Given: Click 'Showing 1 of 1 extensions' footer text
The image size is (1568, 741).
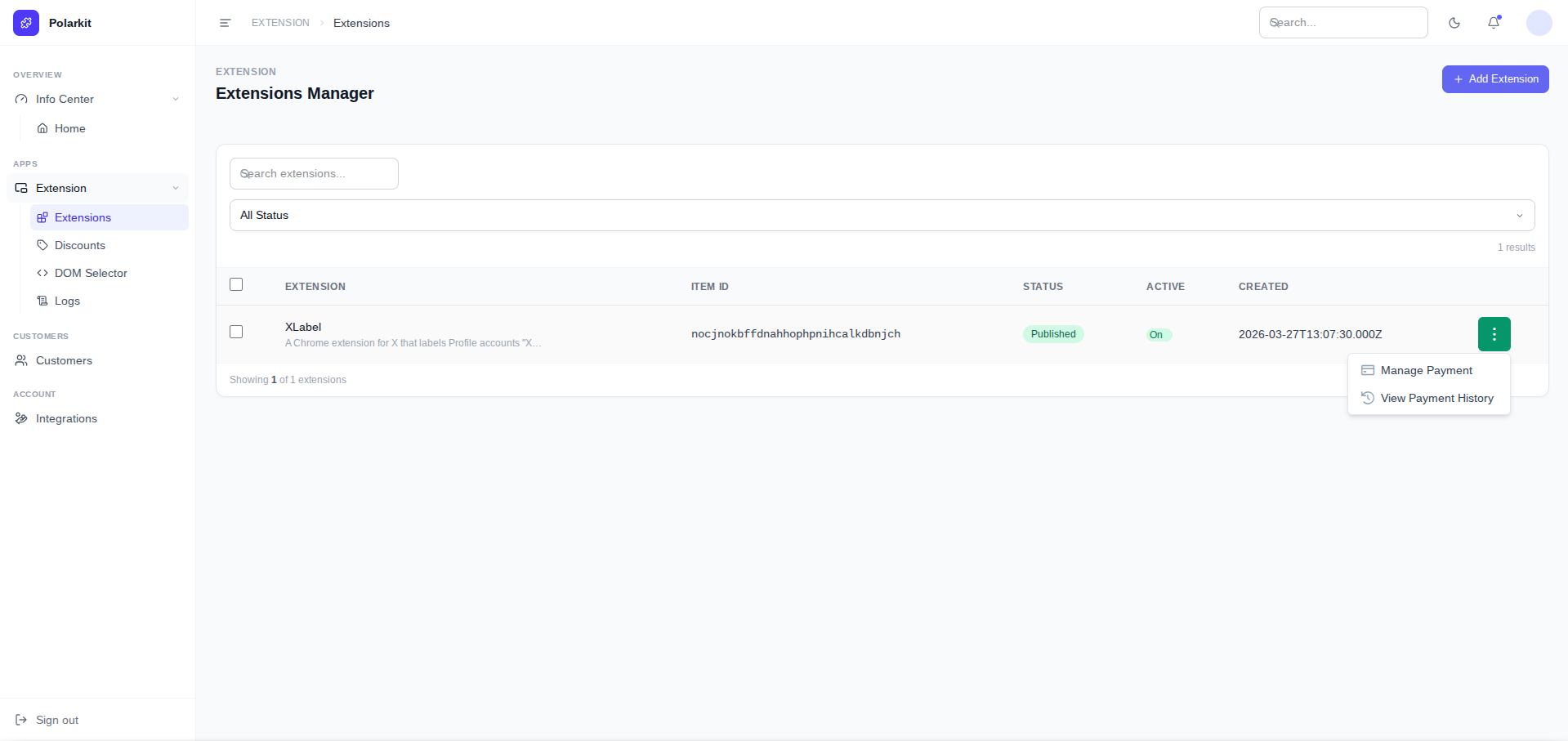Looking at the screenshot, I should [288, 380].
